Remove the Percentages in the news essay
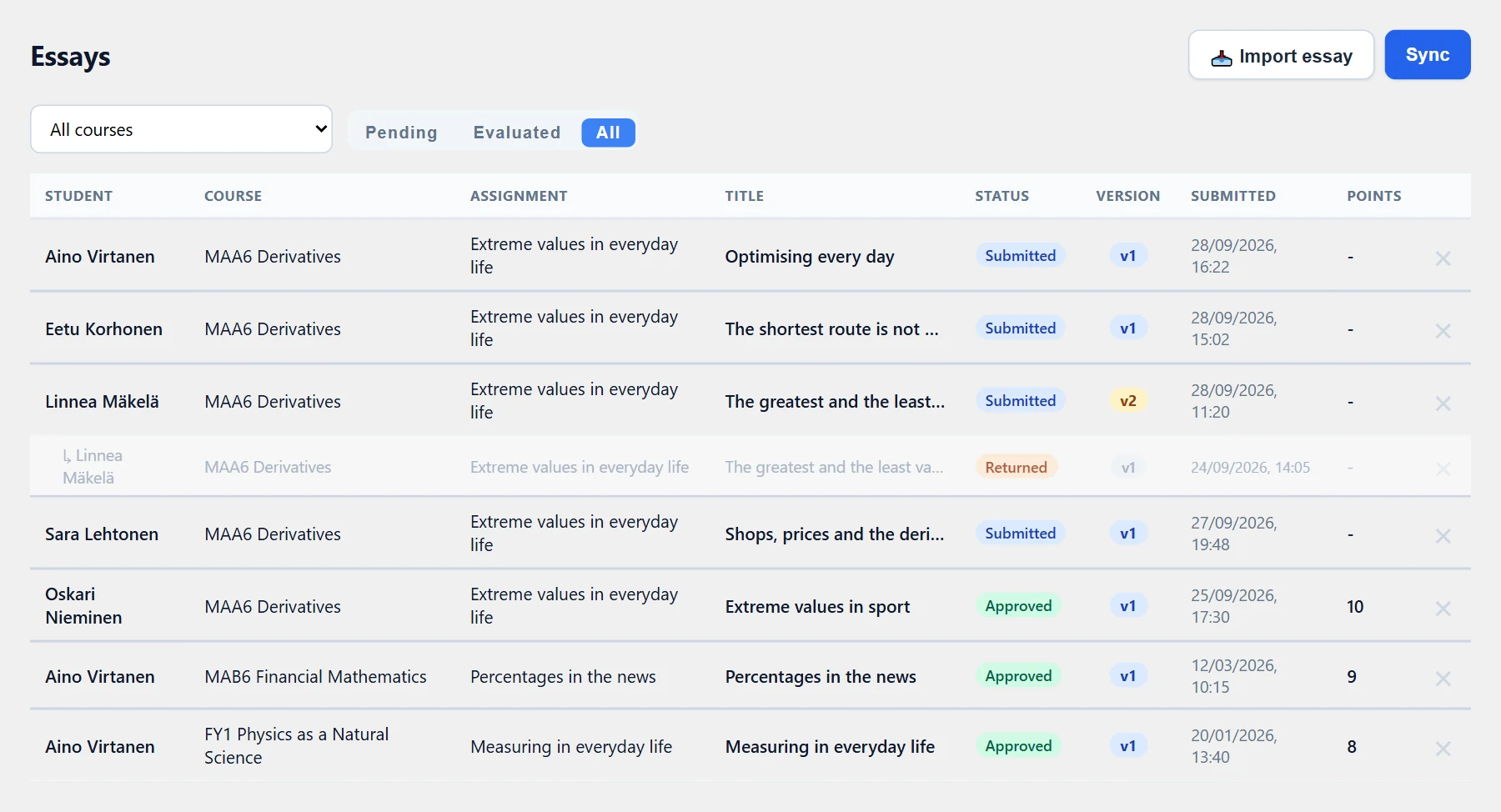Image resolution: width=1501 pixels, height=812 pixels. (x=1443, y=679)
